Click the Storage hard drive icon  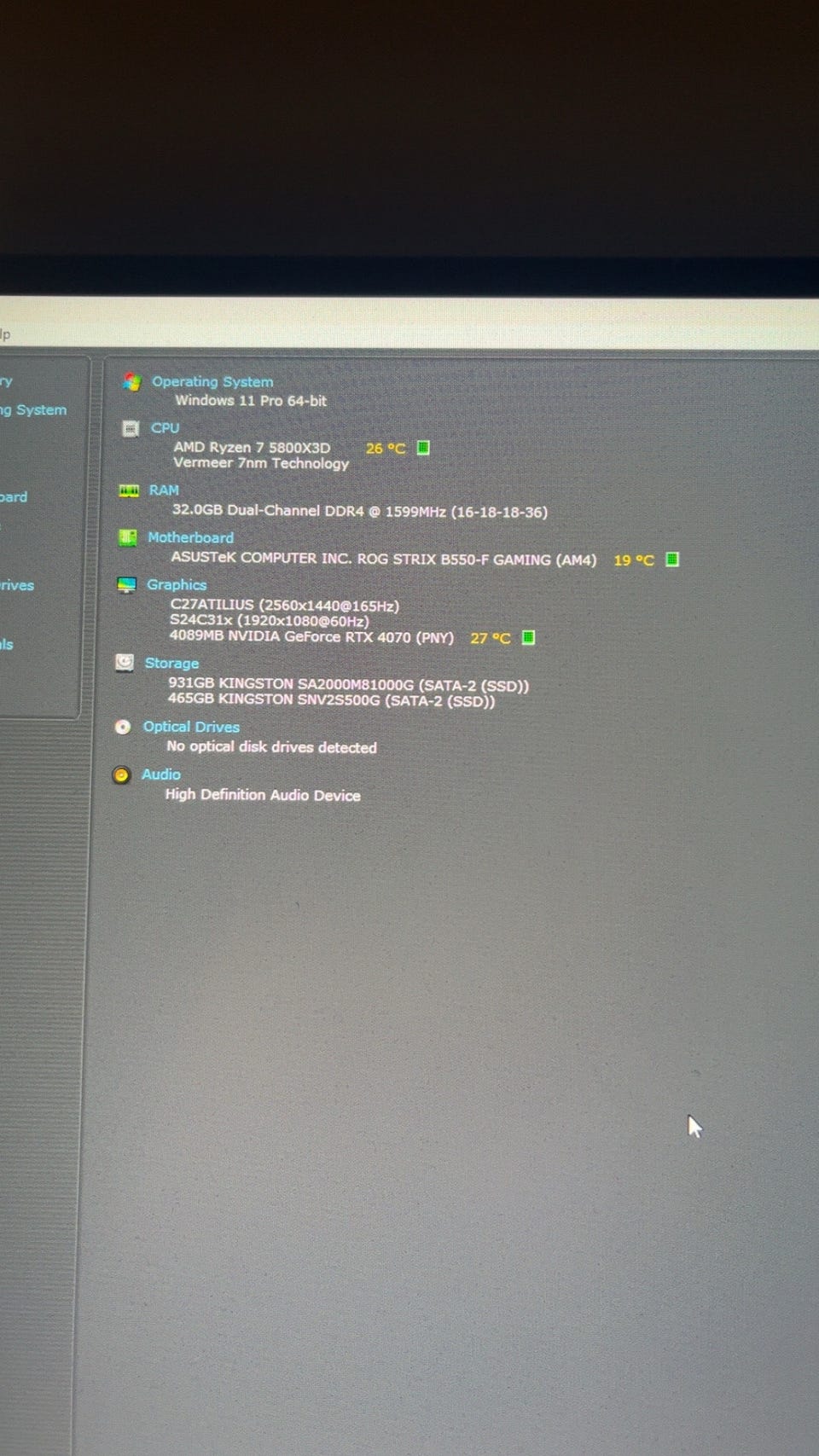click(x=125, y=663)
